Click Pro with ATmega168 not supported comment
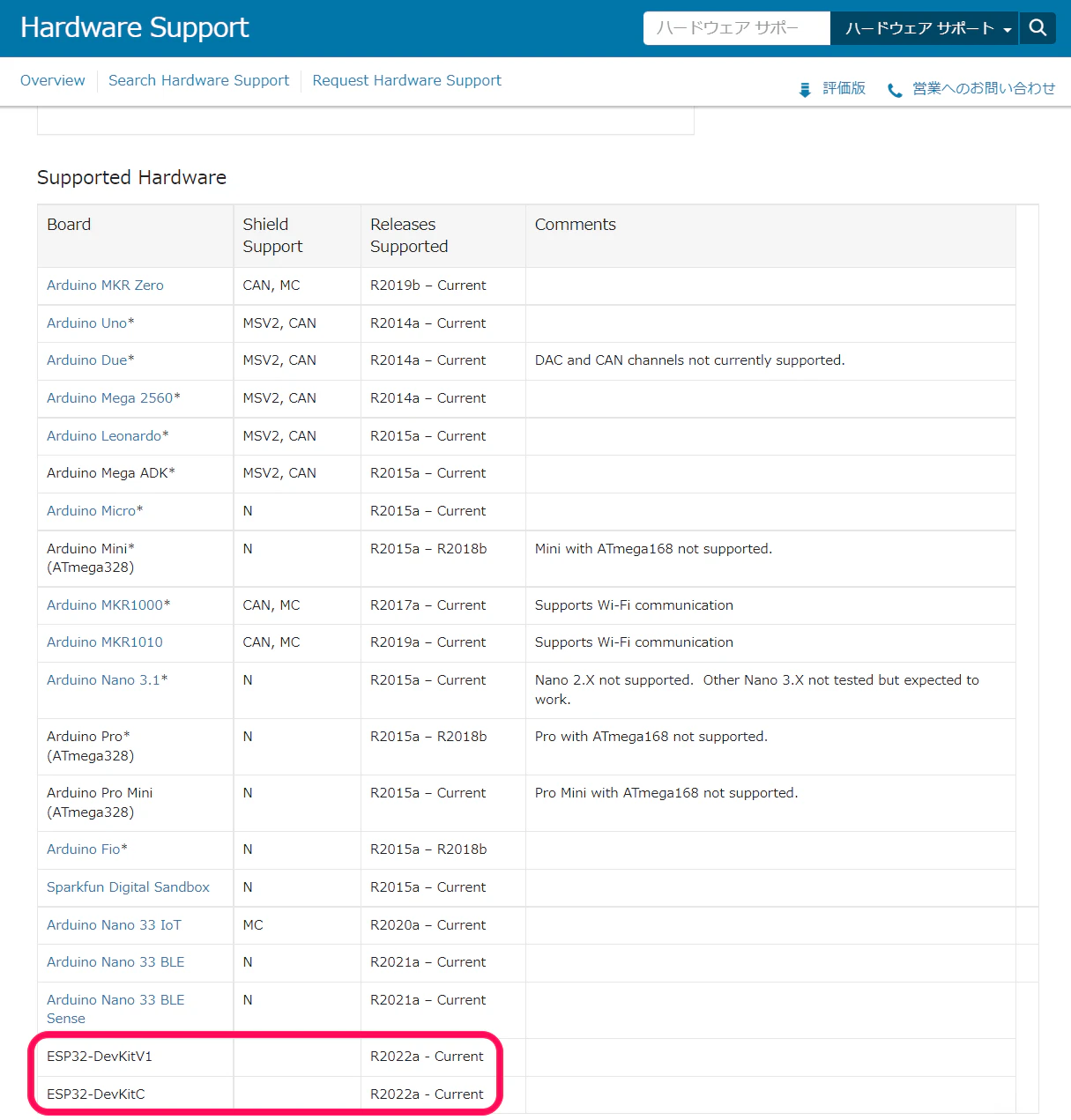Viewport: 1071px width, 1120px height. (651, 737)
